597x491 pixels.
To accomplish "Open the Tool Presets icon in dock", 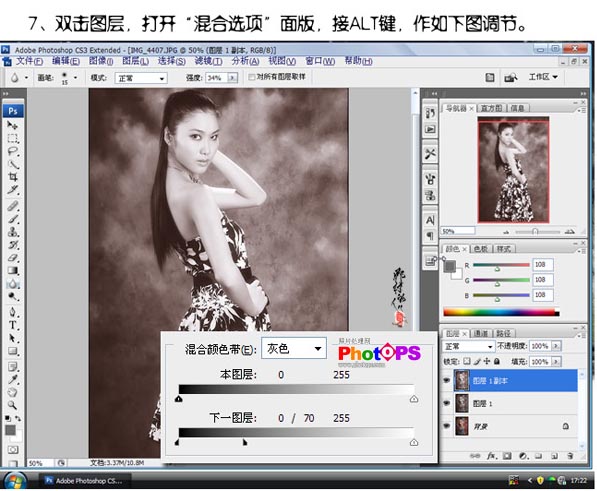I will click(430, 154).
